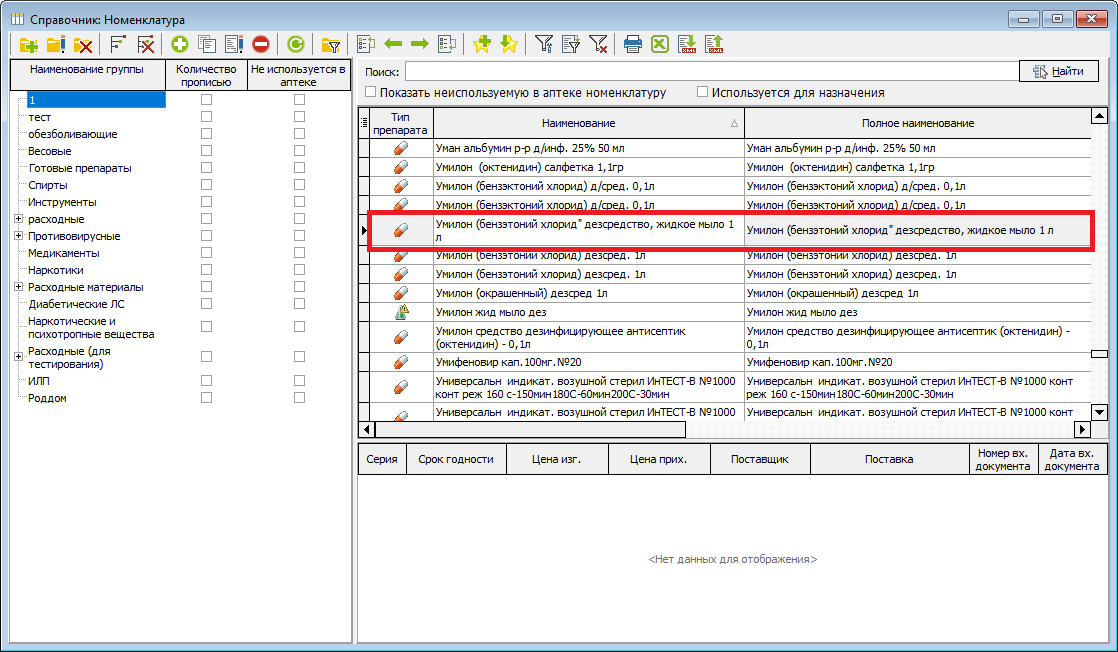Add to favorites with star-plus icon
Screen dimensions: 1118x652
(x=482, y=44)
